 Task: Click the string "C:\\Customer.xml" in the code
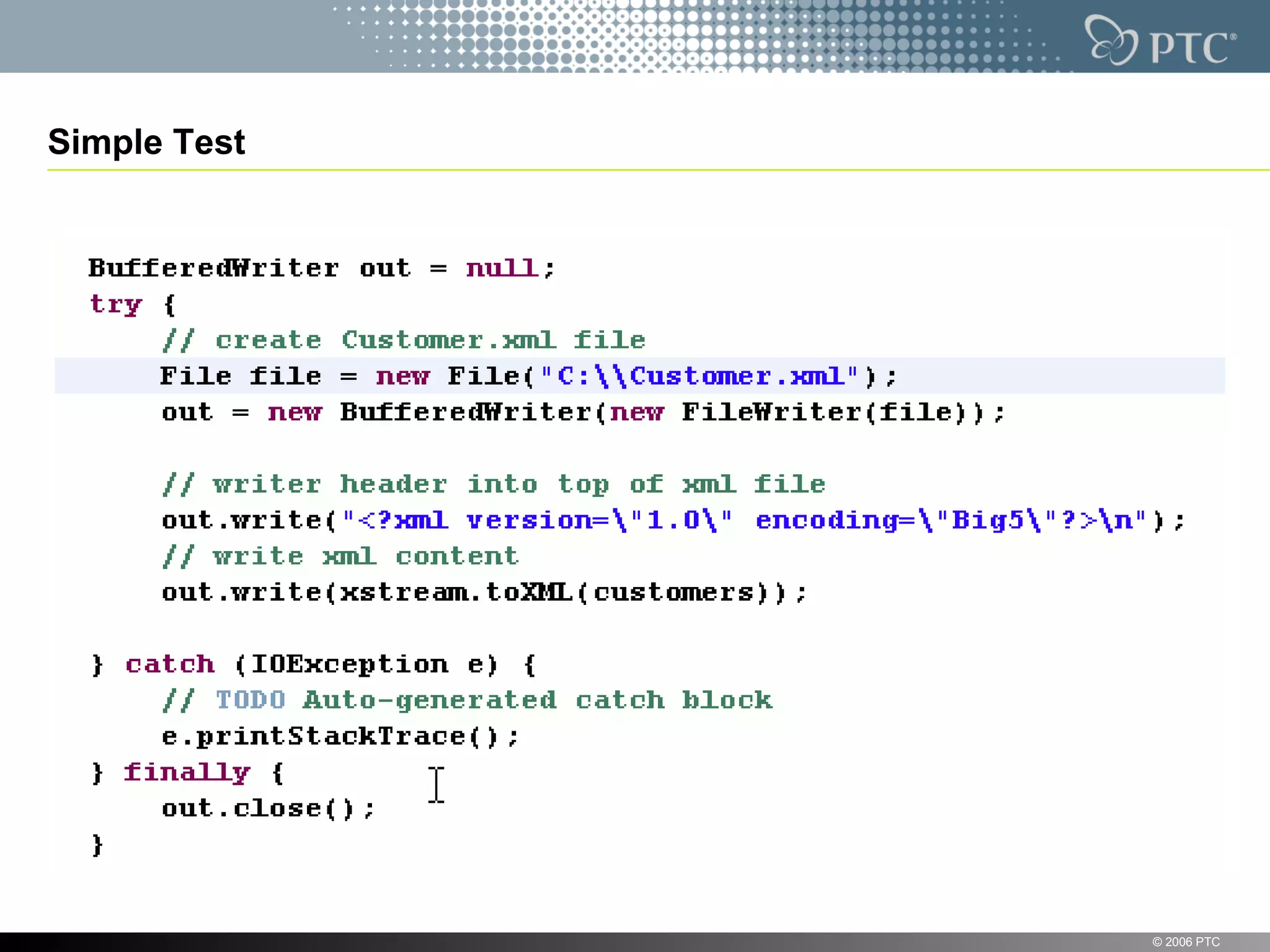coord(699,376)
